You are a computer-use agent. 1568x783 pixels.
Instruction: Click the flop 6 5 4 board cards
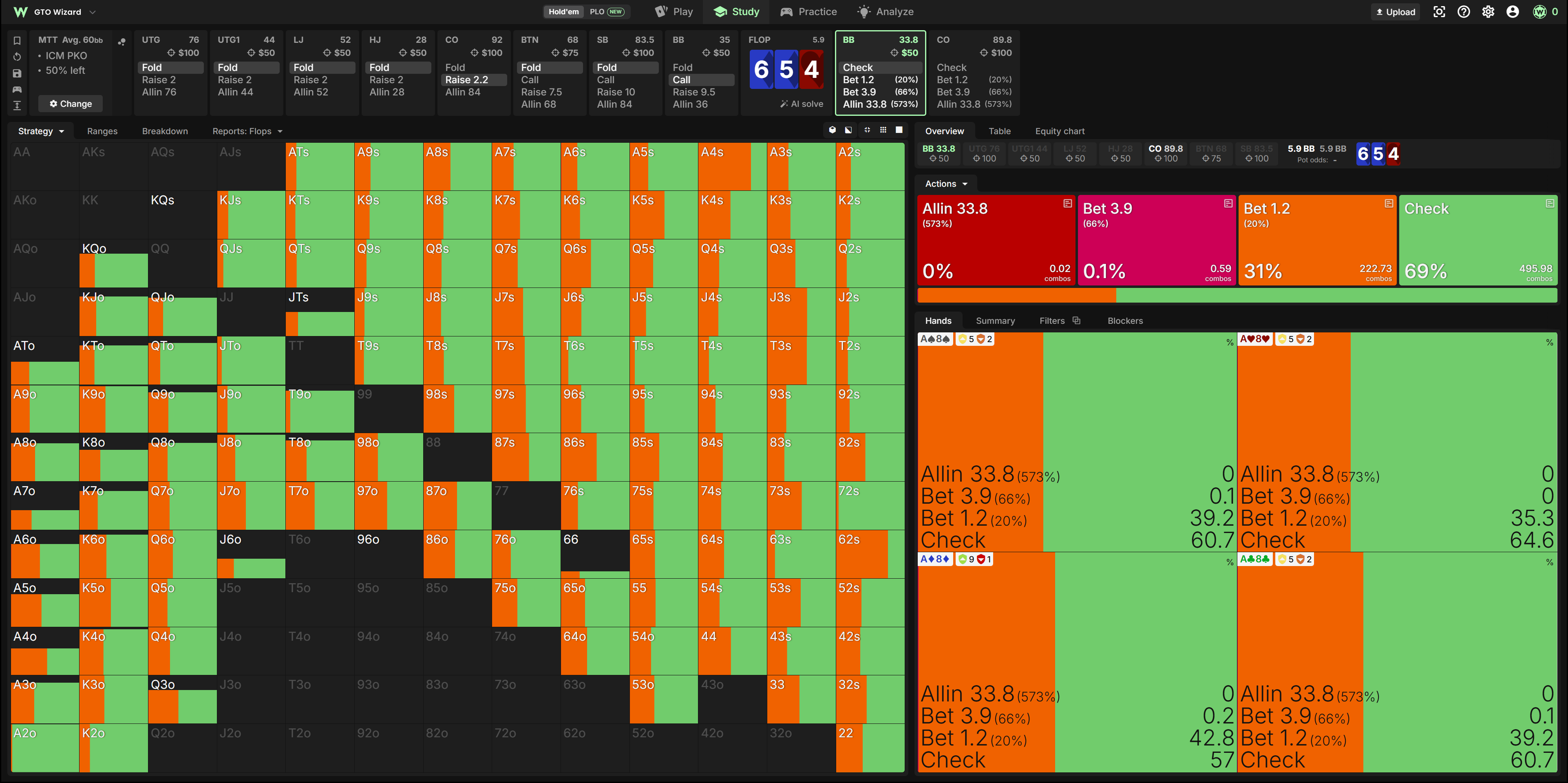(x=786, y=69)
